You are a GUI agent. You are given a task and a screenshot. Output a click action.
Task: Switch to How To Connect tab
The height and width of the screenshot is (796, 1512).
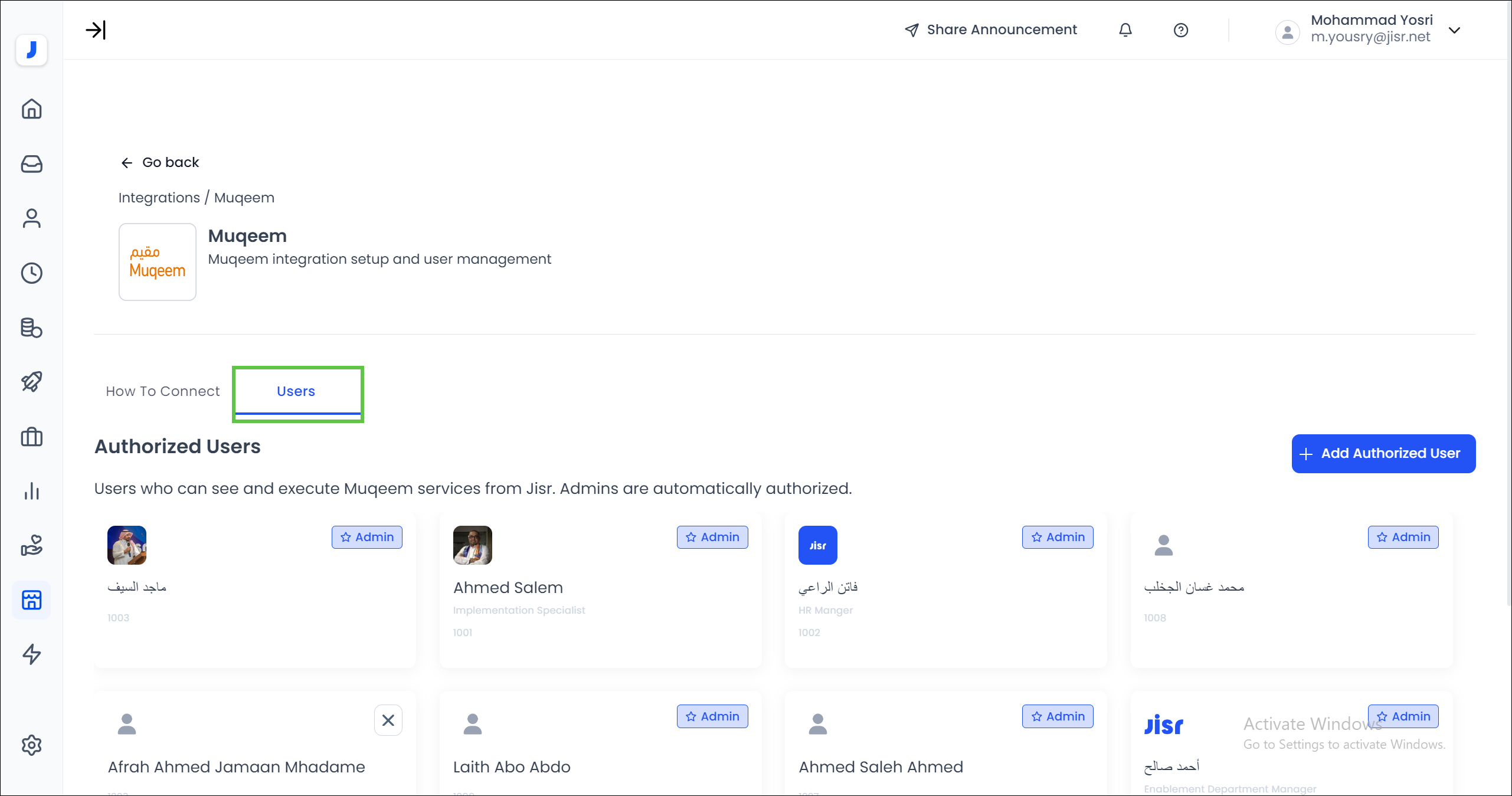point(162,391)
